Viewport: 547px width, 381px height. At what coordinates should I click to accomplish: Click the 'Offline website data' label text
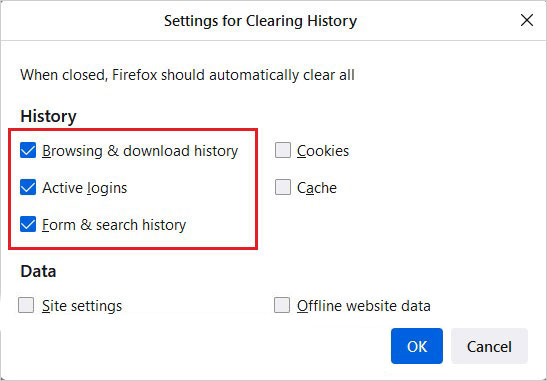pos(364,306)
